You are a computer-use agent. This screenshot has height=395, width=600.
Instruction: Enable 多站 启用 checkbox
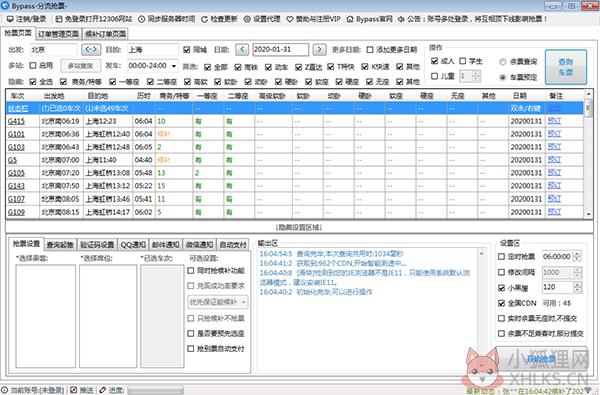(33, 65)
